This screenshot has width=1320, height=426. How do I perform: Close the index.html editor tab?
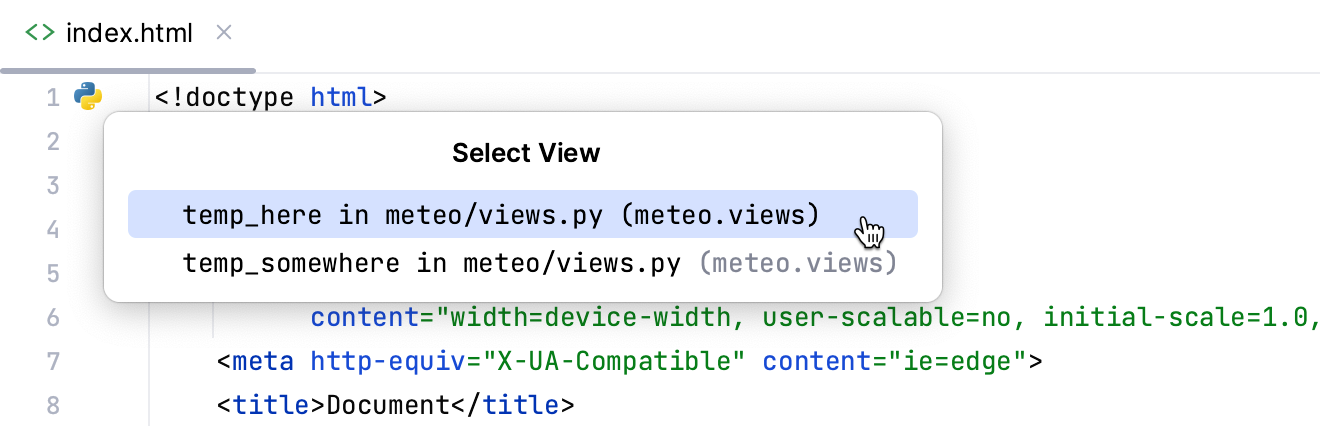tap(224, 33)
